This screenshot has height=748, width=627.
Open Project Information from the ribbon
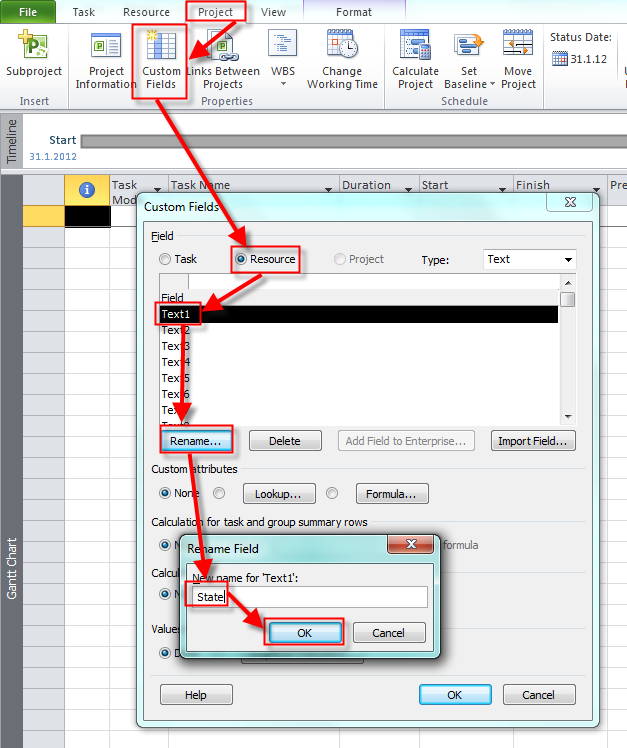[x=106, y=46]
